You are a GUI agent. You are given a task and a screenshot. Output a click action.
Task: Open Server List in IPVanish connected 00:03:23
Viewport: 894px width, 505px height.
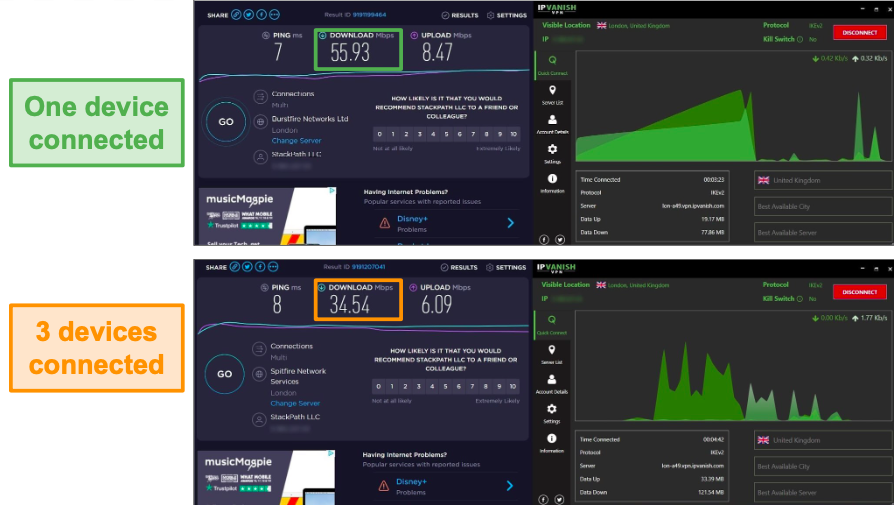click(x=552, y=95)
